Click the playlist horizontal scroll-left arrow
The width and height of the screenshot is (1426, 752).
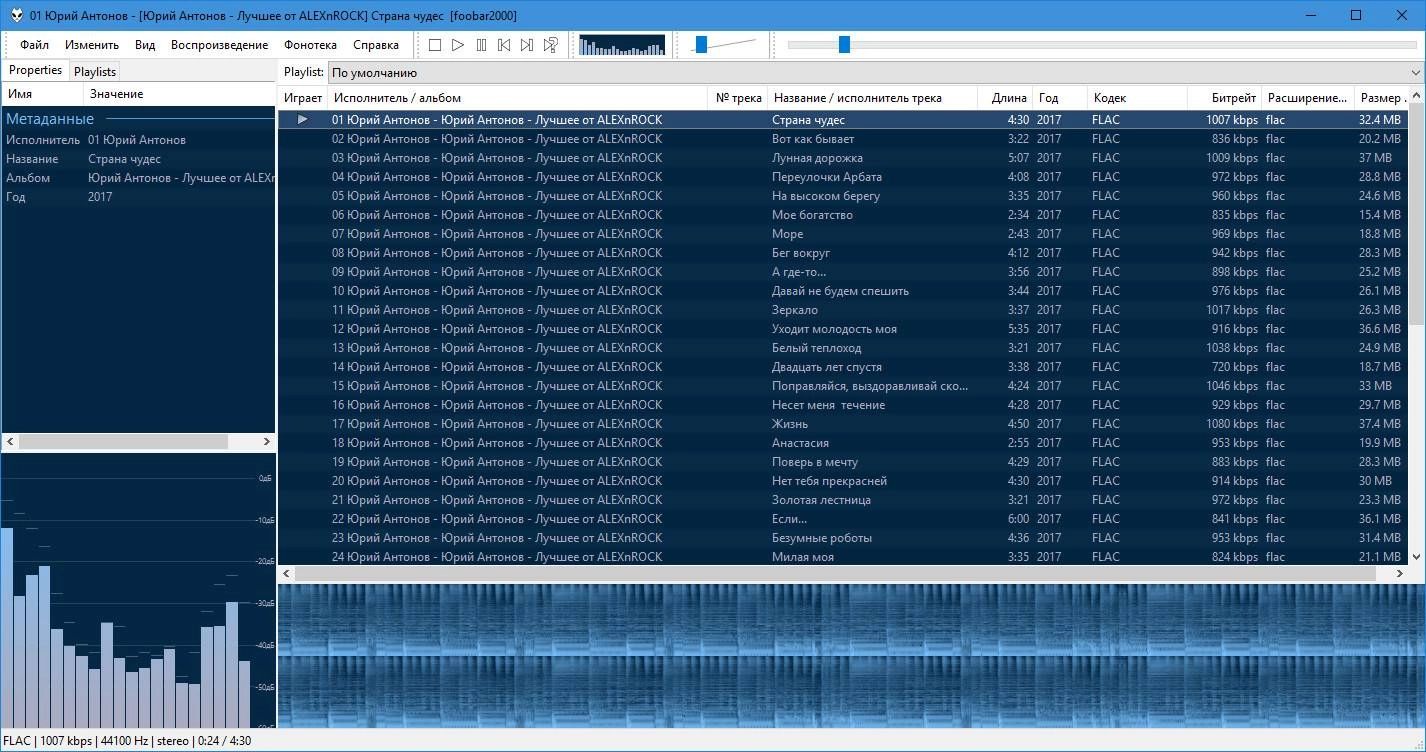(287, 574)
